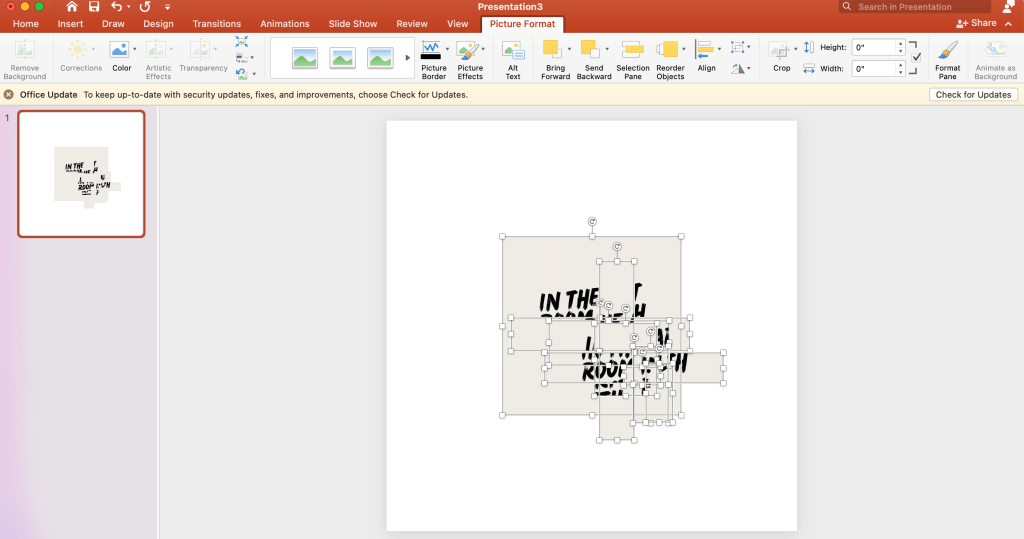Expand the picture styles gallery arrow
This screenshot has height=539, width=1024.
(x=407, y=58)
